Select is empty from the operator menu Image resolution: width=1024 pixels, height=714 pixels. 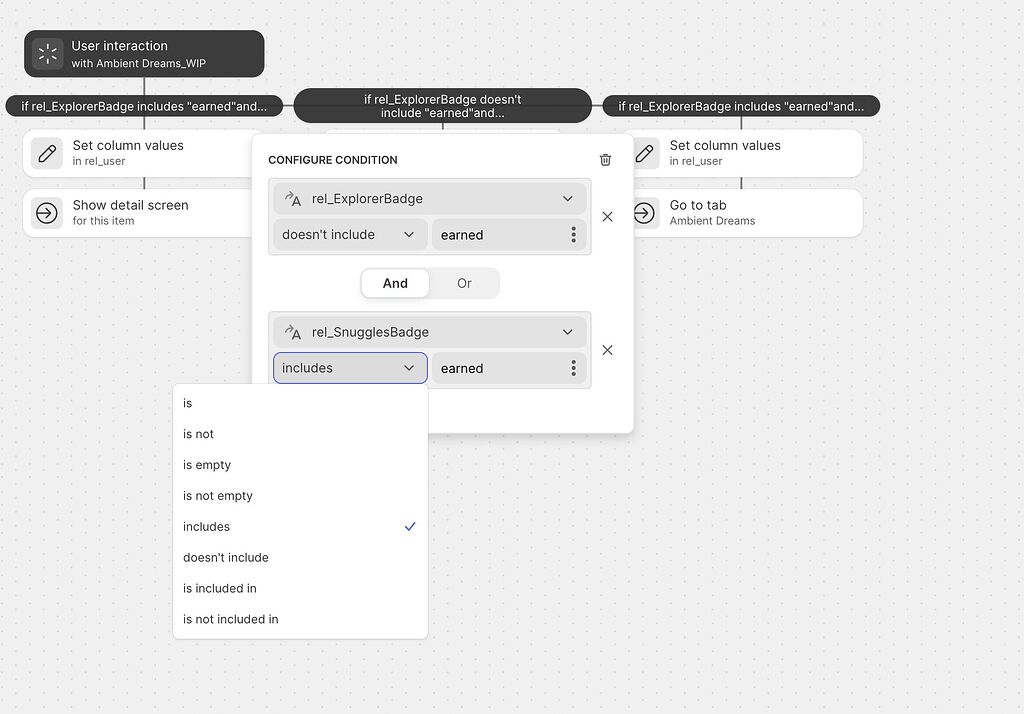[207, 465]
